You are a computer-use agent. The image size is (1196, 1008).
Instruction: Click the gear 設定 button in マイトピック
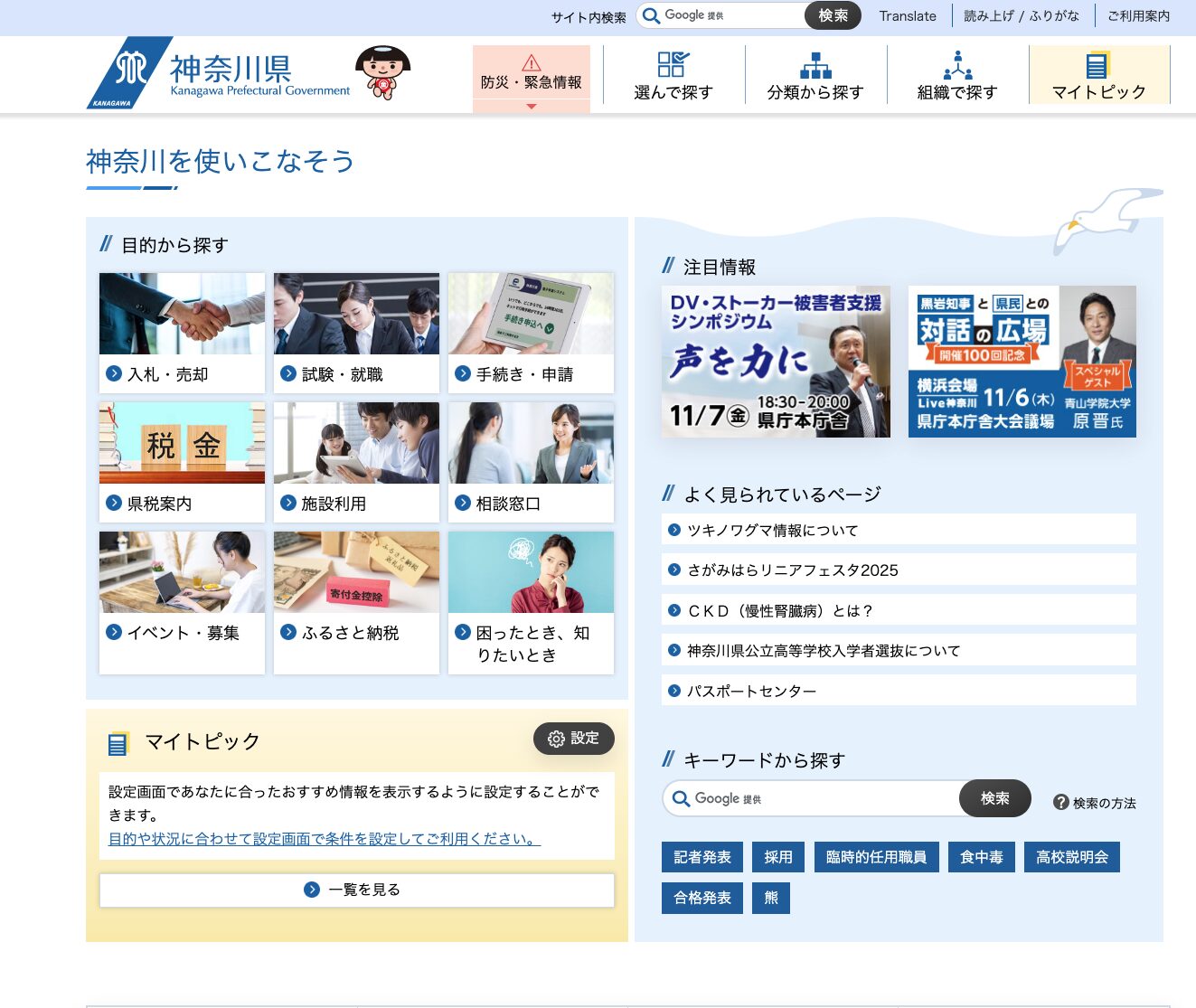[573, 739]
